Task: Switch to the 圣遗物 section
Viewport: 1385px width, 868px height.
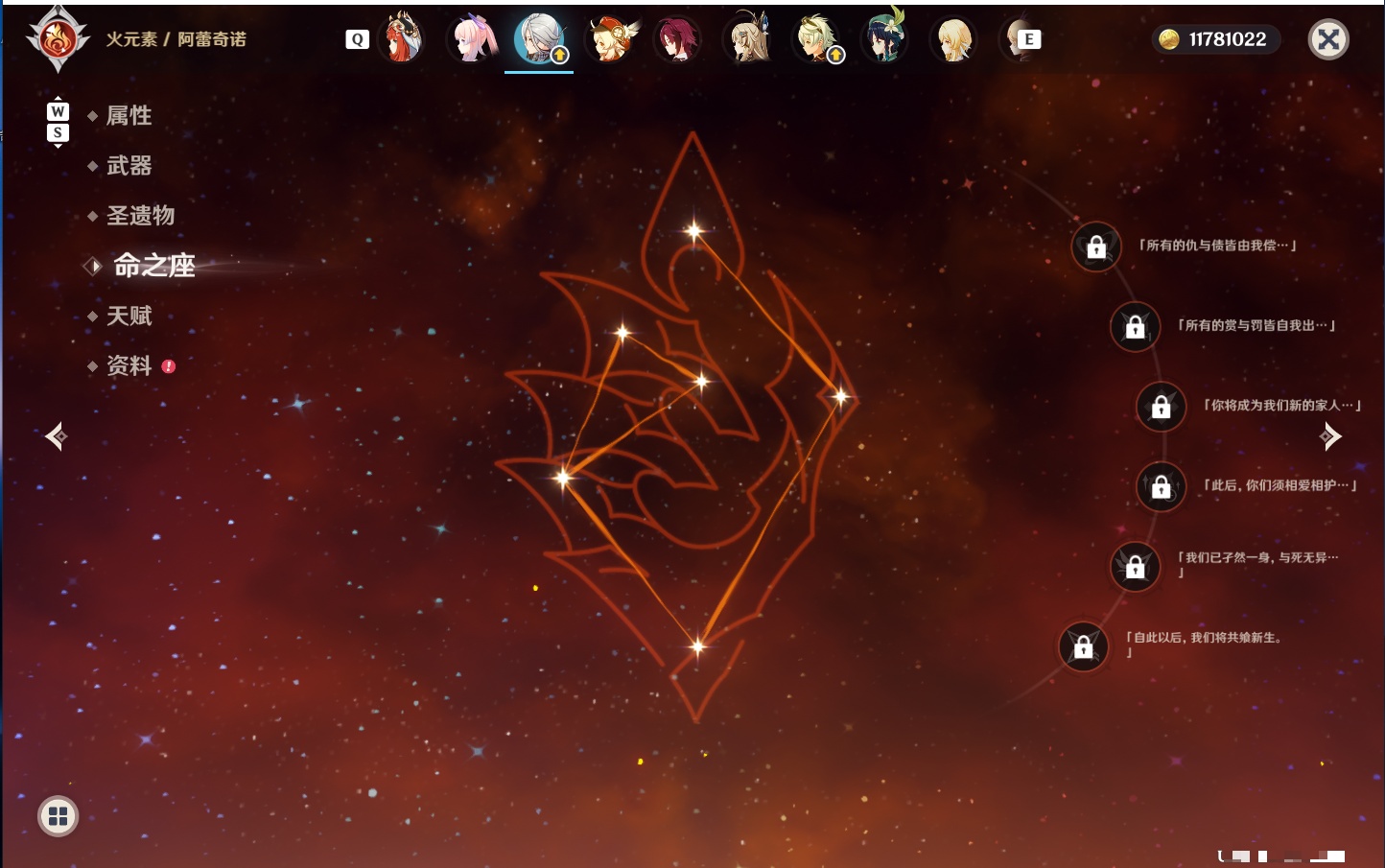Action: 140,216
